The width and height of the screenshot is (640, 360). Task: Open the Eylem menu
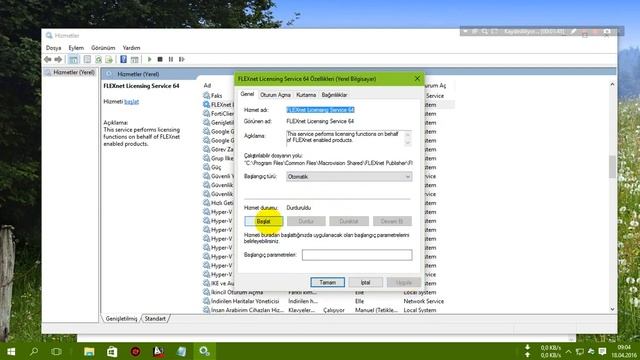pos(76,48)
